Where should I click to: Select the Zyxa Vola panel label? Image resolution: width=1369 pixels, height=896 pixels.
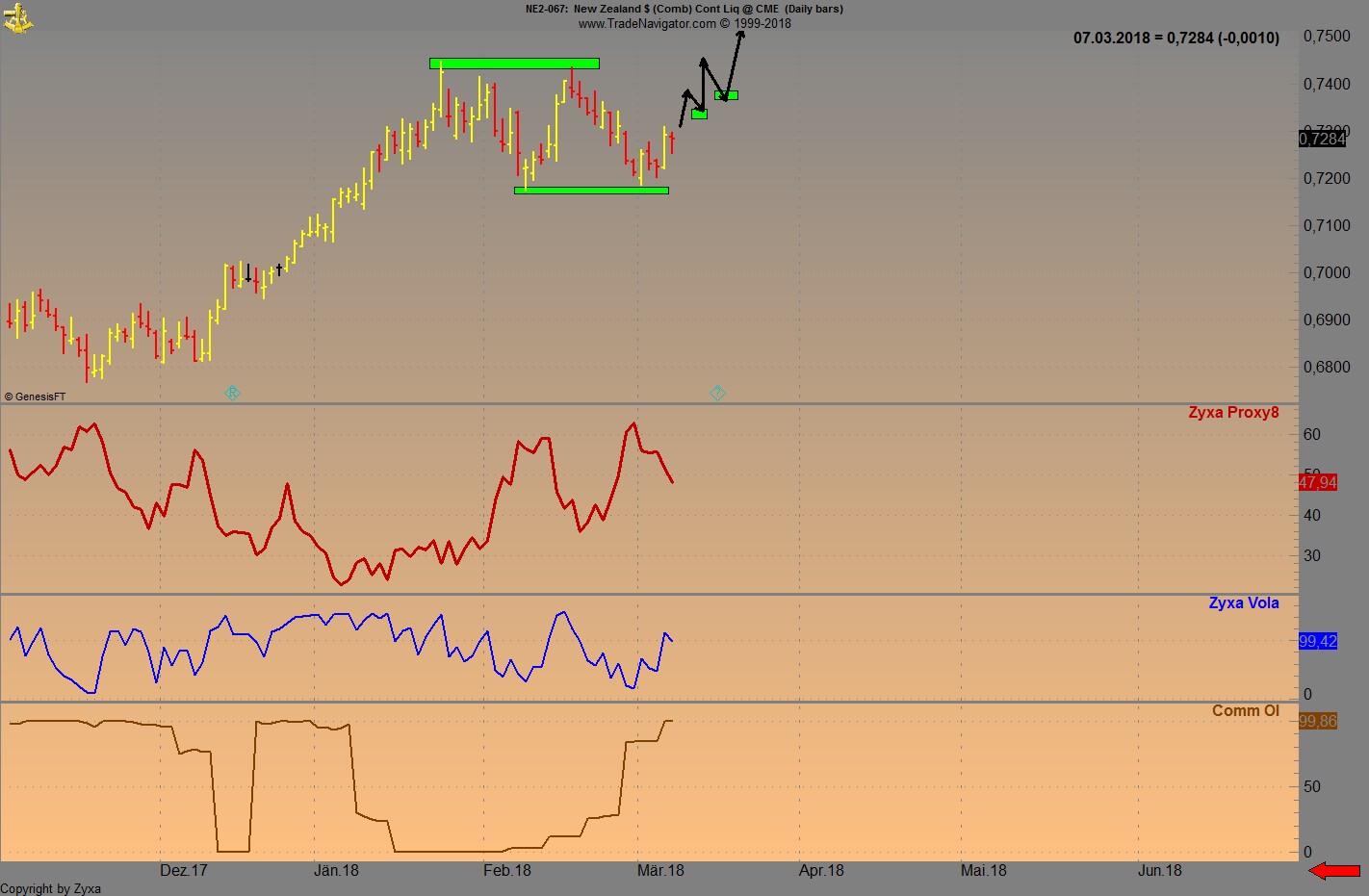pyautogui.click(x=1244, y=602)
